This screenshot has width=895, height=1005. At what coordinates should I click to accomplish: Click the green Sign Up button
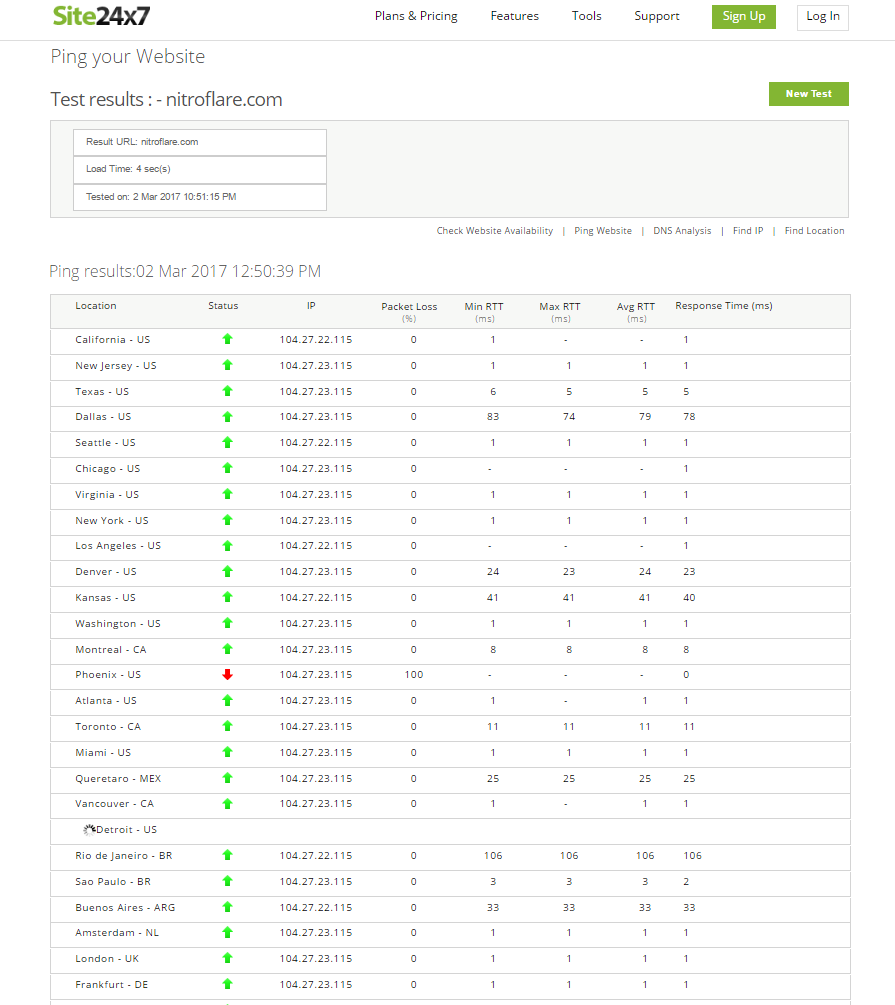[x=744, y=17]
